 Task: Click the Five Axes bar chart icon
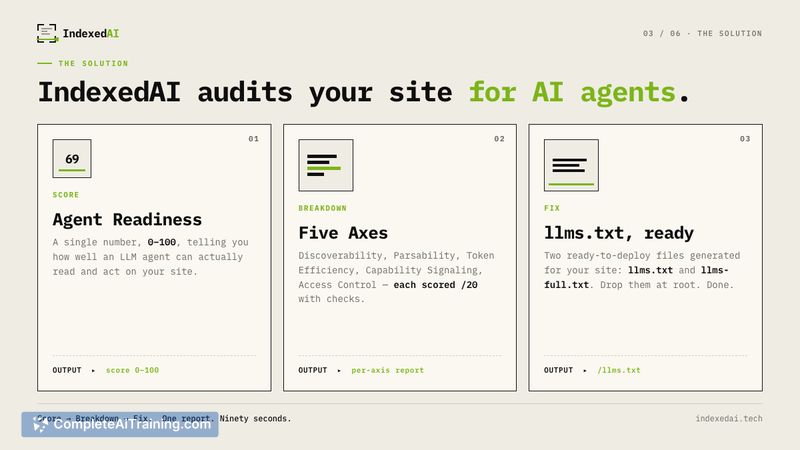pyautogui.click(x=326, y=165)
